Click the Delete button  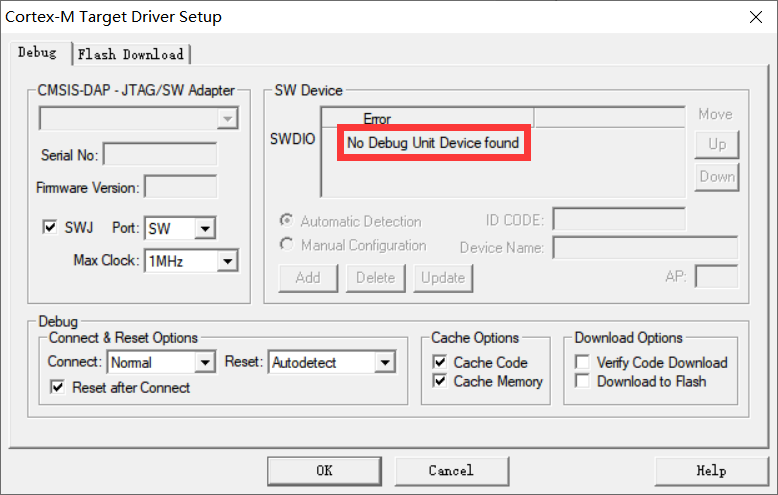(x=376, y=278)
